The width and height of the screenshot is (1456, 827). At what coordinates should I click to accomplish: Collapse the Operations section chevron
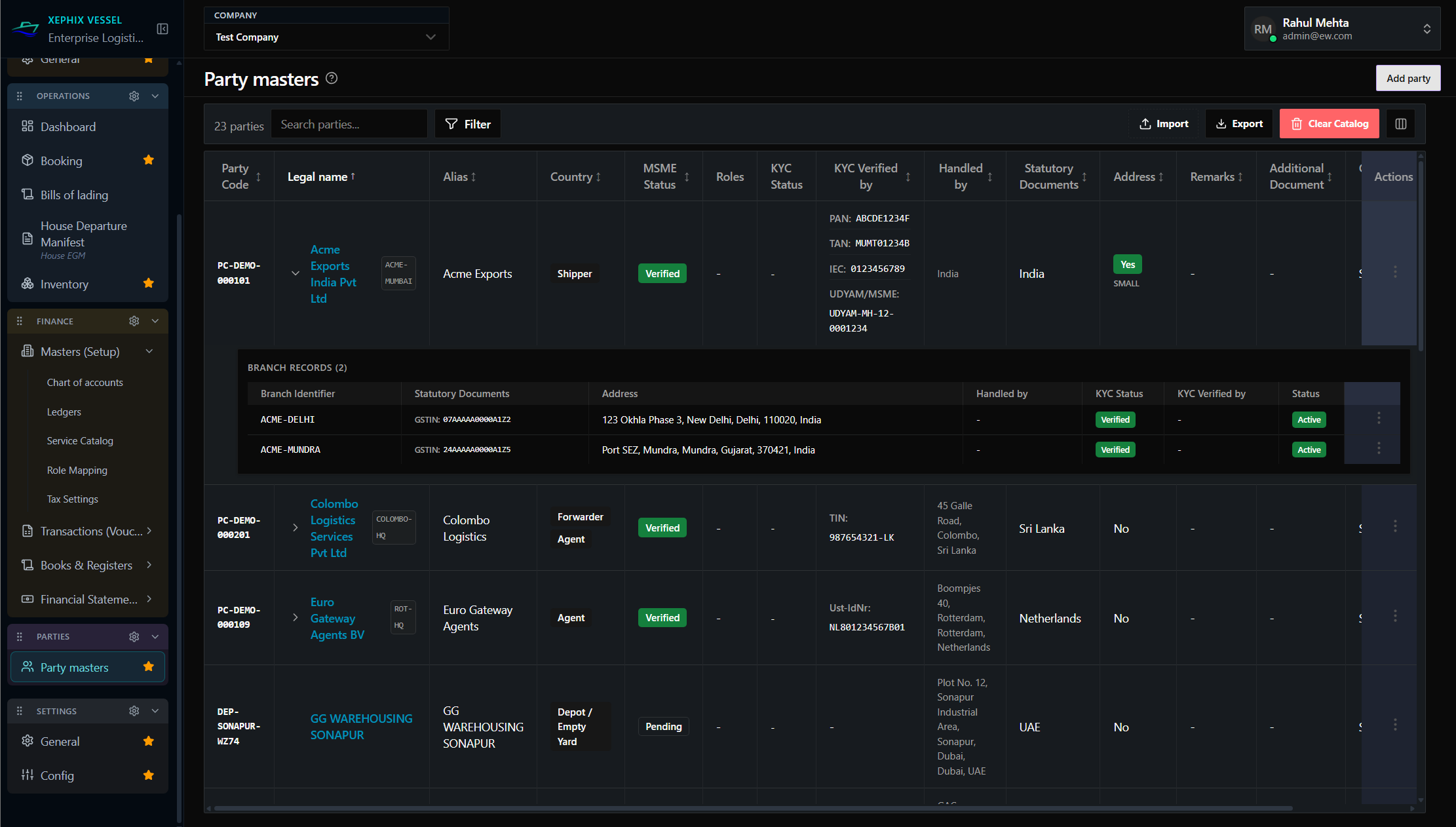click(x=155, y=96)
